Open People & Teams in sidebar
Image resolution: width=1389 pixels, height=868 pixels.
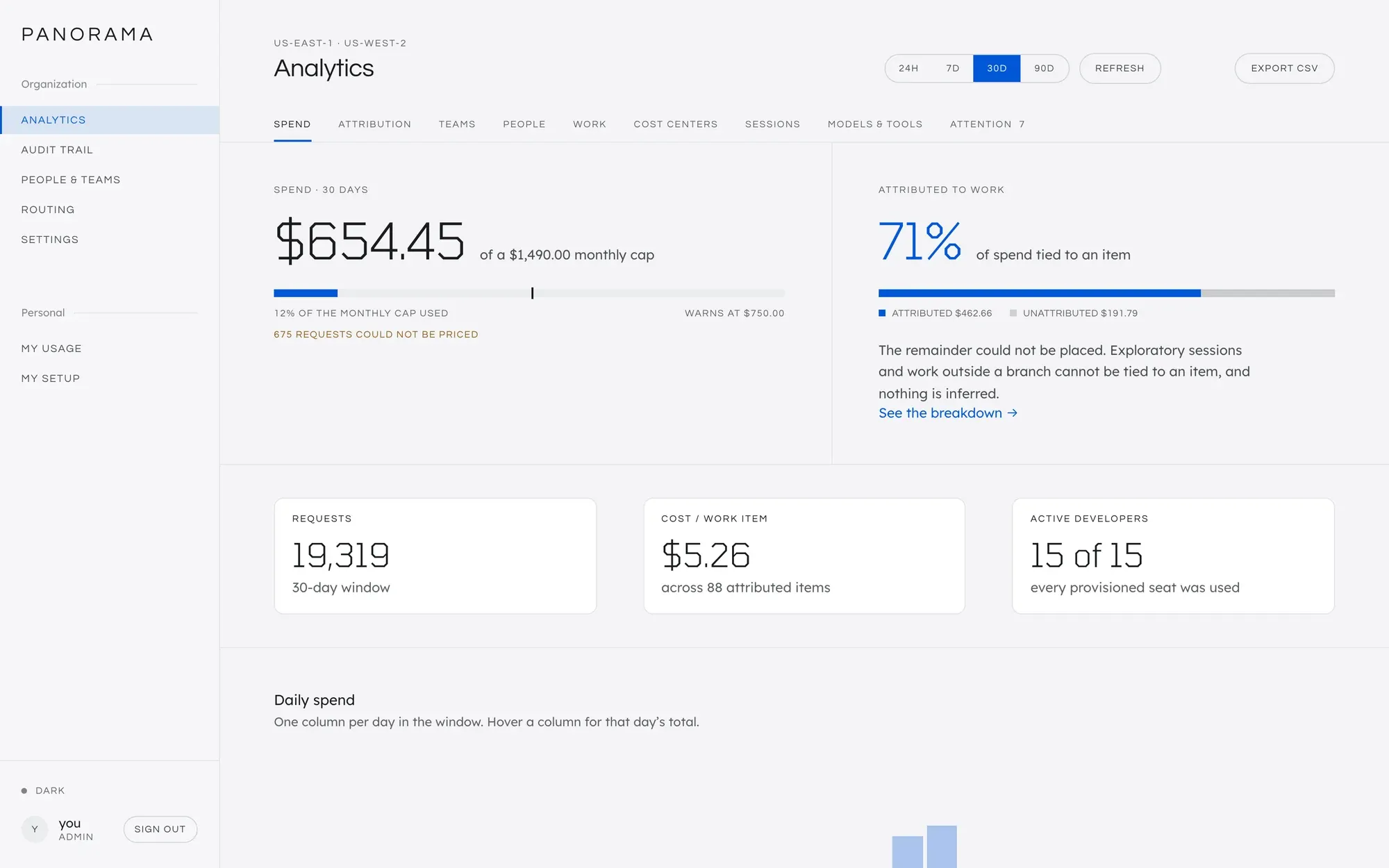pos(110,180)
